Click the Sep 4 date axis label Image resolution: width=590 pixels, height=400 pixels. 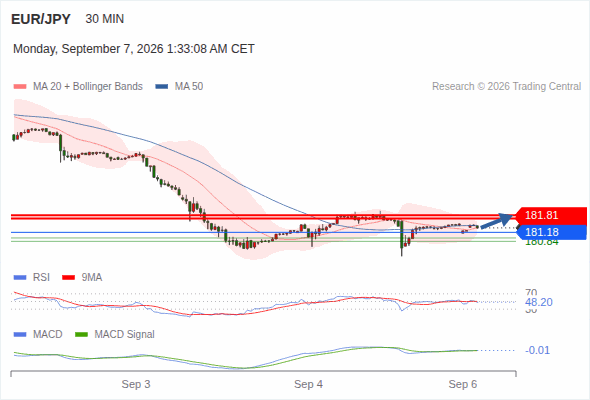pyautogui.click(x=309, y=384)
